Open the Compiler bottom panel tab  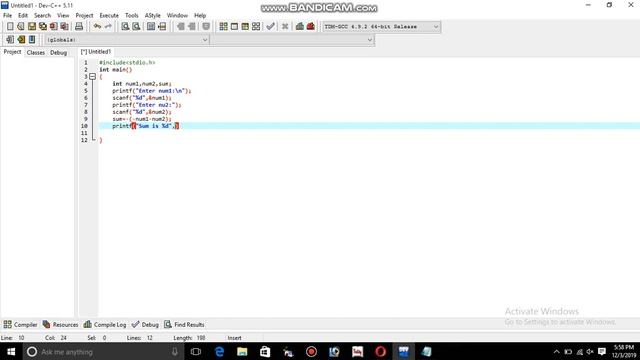(x=20, y=324)
